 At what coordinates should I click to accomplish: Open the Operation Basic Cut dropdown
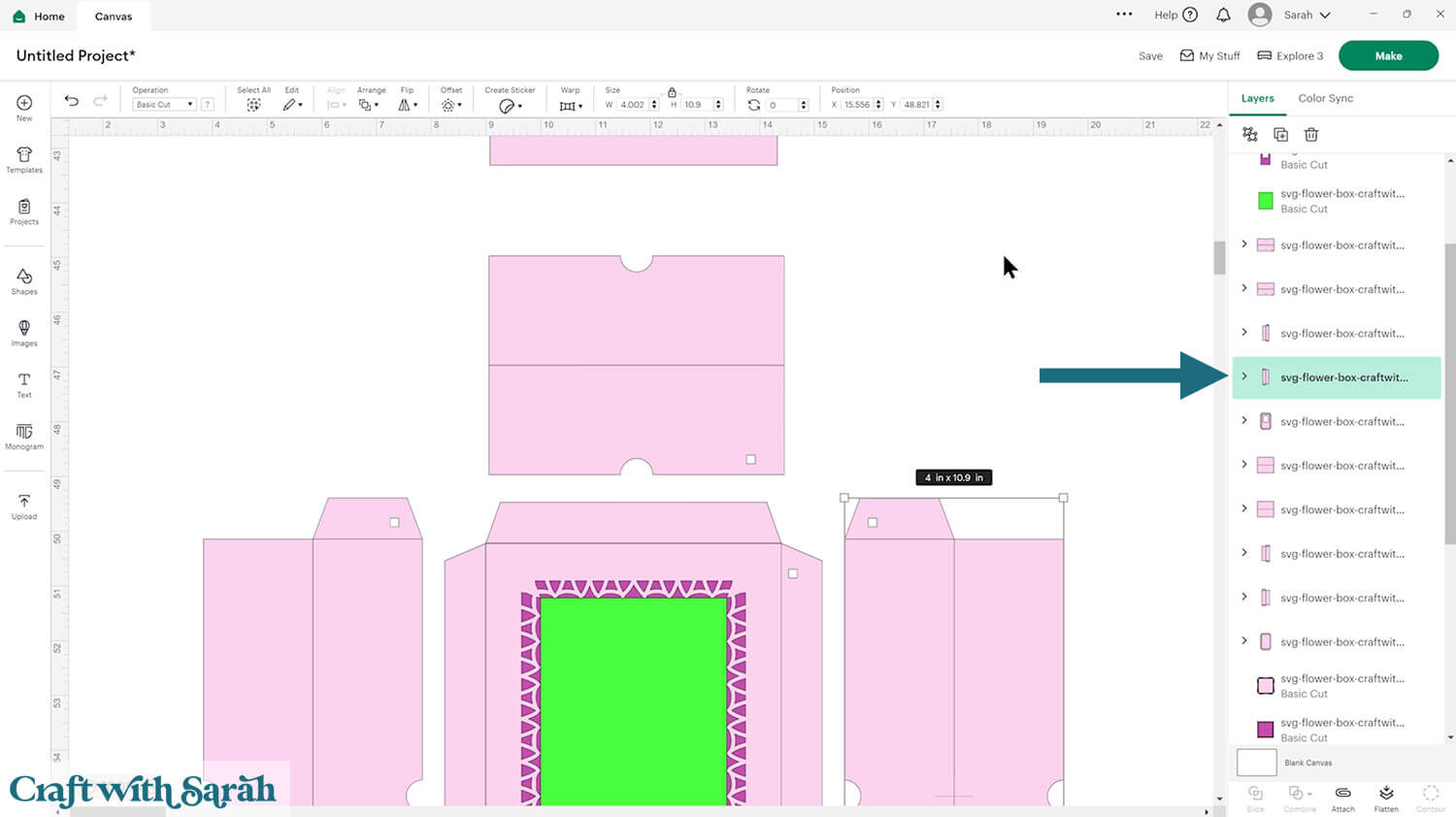pyautogui.click(x=164, y=105)
